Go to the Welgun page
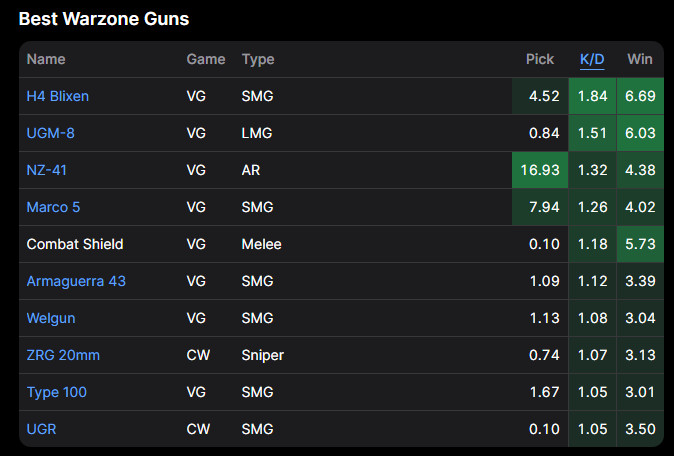 [51, 318]
